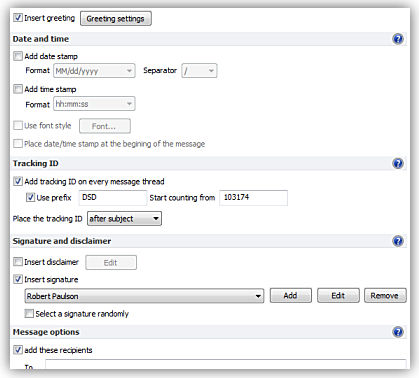The image size is (419, 378).
Task: Enable the Insert disclaimer checkbox
Action: tap(18, 262)
